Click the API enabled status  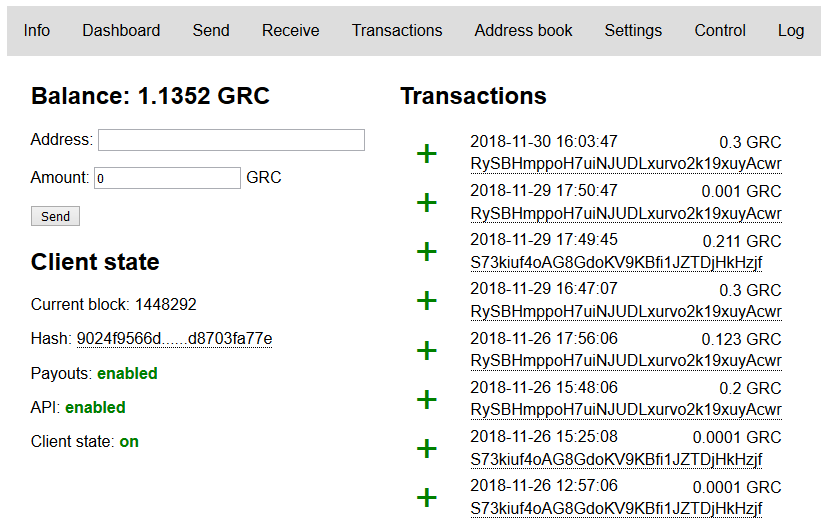pyautogui.click(x=96, y=407)
